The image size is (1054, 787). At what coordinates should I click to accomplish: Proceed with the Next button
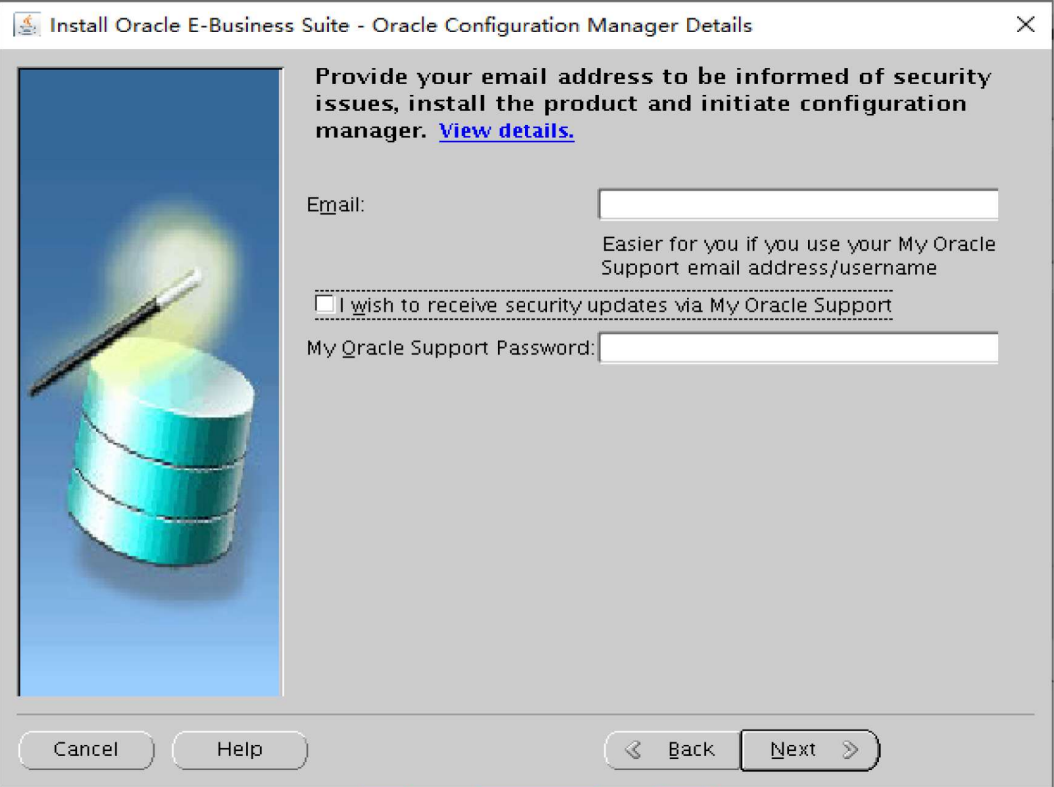[809, 749]
